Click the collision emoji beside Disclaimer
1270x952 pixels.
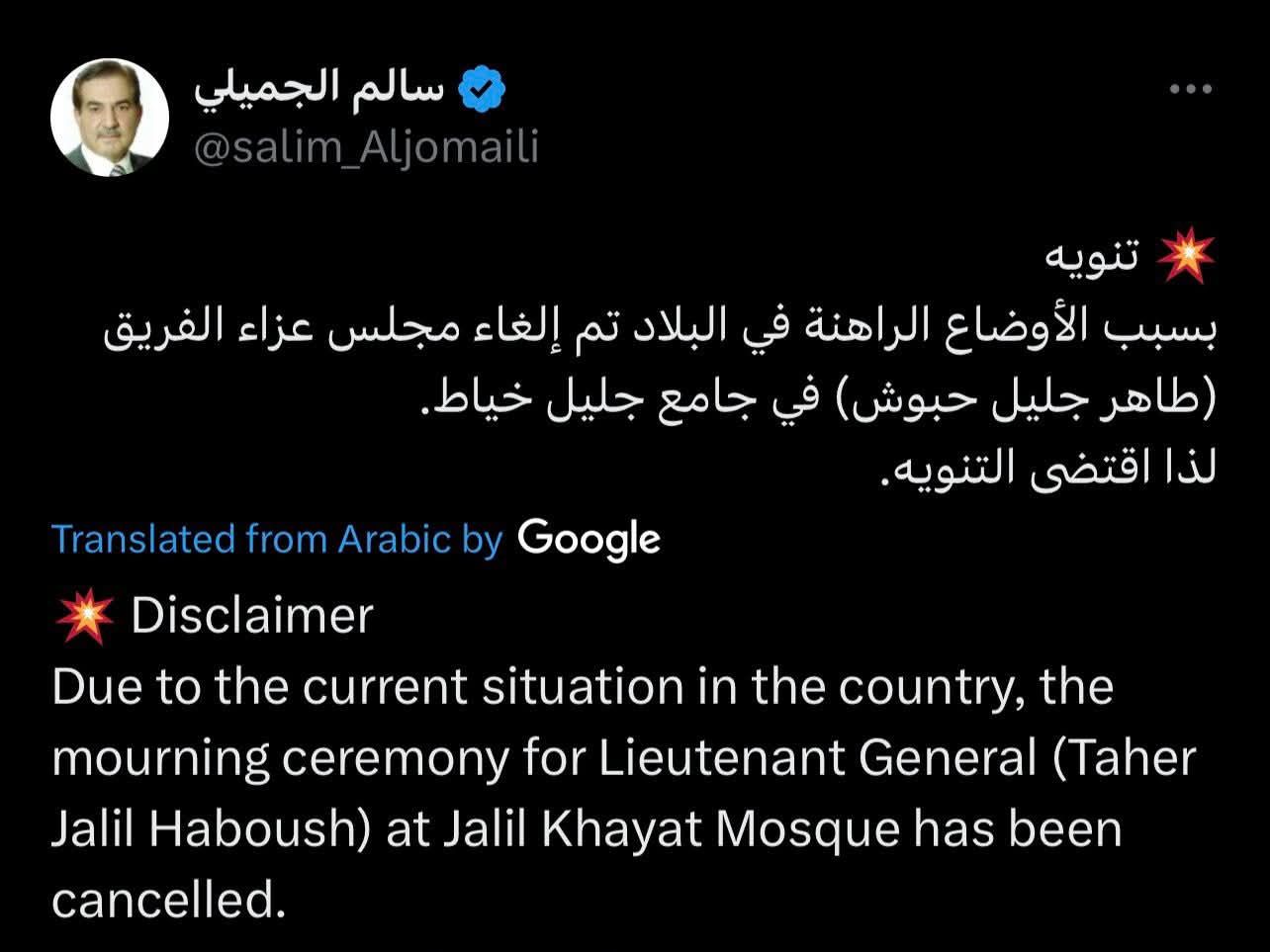click(x=83, y=615)
